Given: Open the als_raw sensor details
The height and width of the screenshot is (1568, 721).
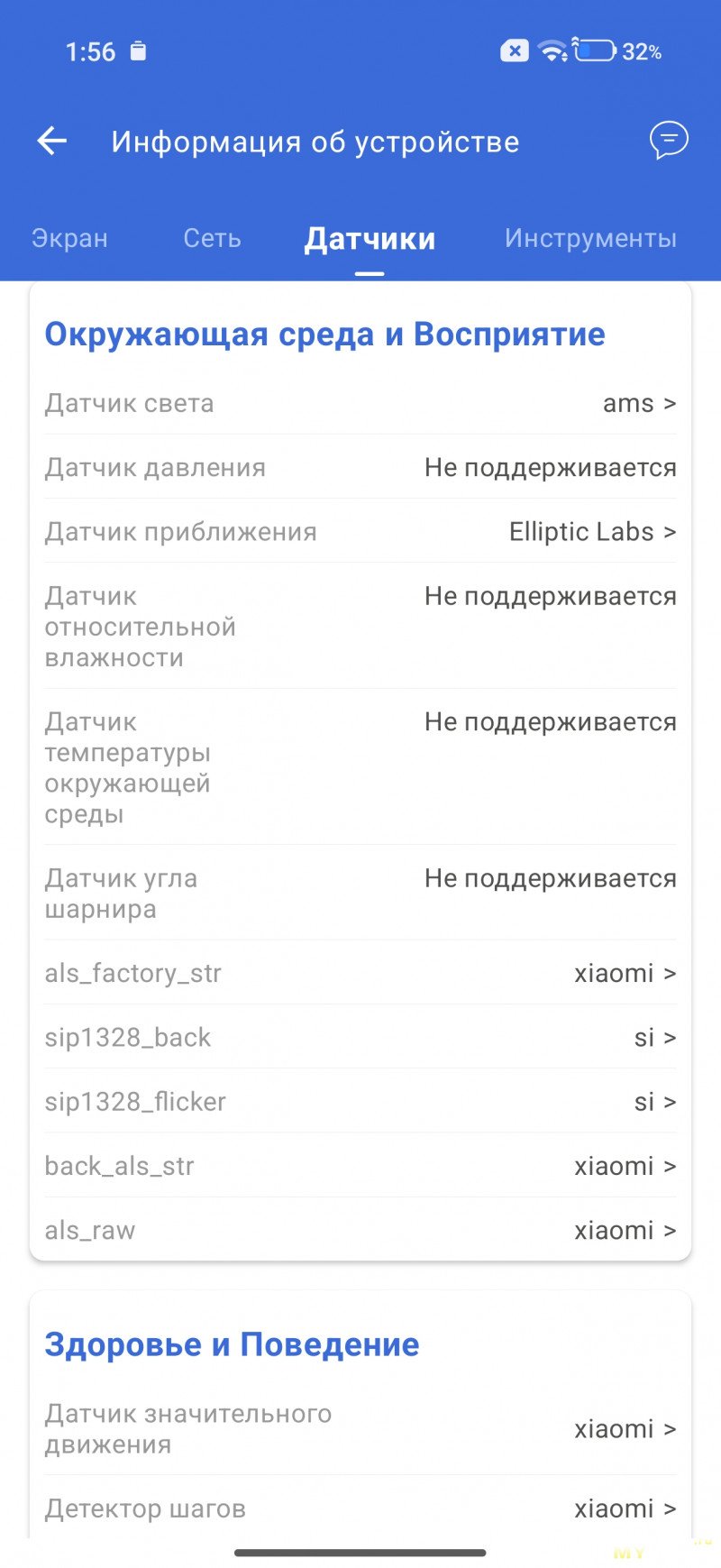Looking at the screenshot, I should 625,1231.
